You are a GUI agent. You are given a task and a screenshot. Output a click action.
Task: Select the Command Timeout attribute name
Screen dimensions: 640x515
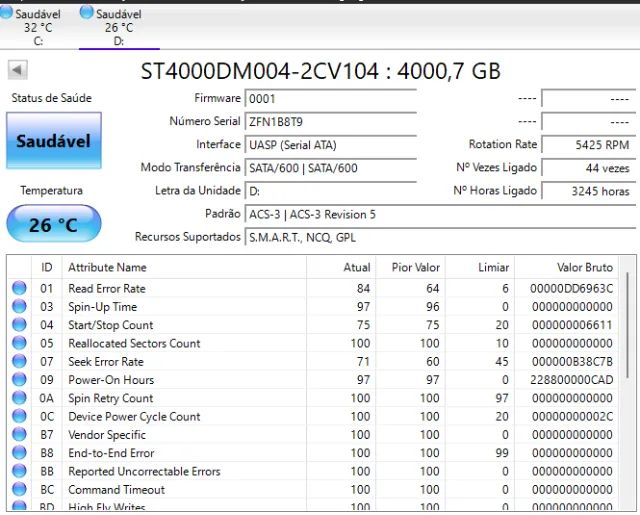116,490
